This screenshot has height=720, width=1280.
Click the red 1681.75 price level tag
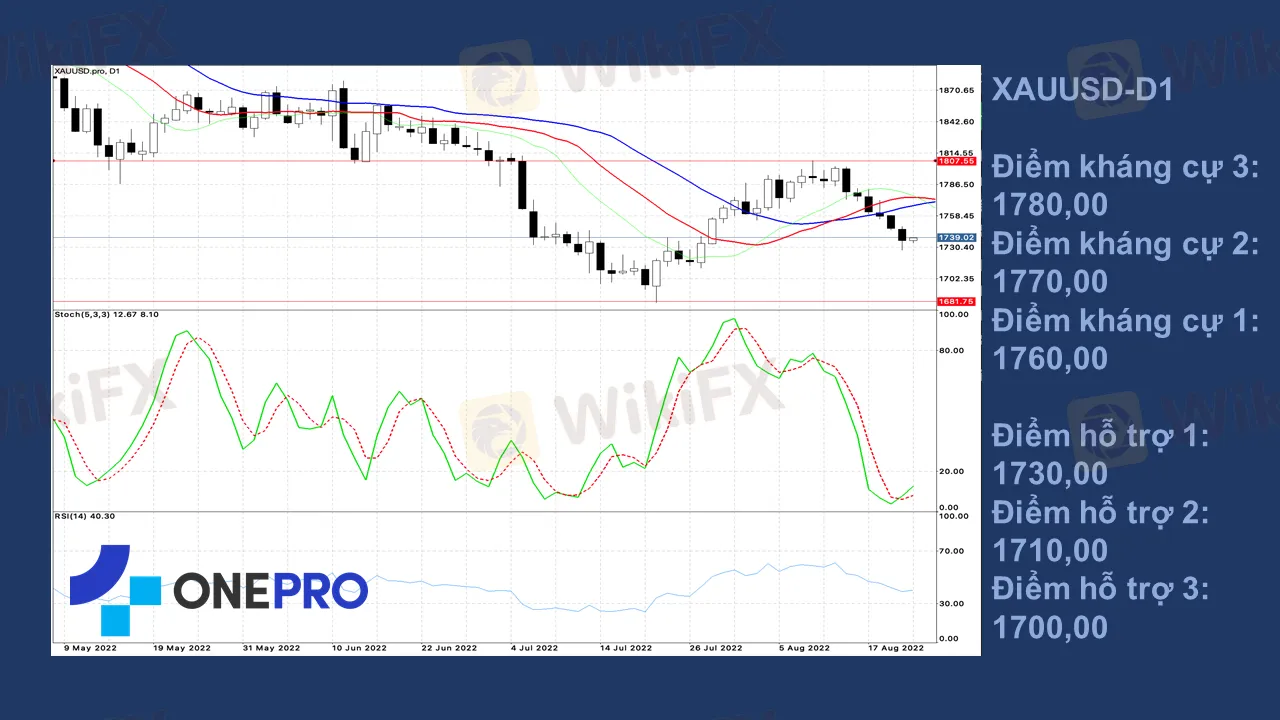point(956,301)
